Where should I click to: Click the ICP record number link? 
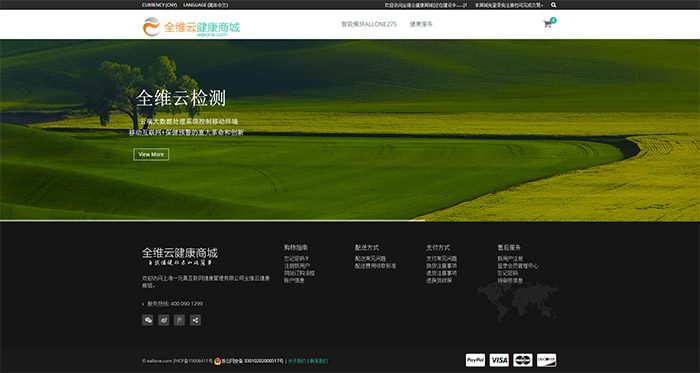pos(193,361)
